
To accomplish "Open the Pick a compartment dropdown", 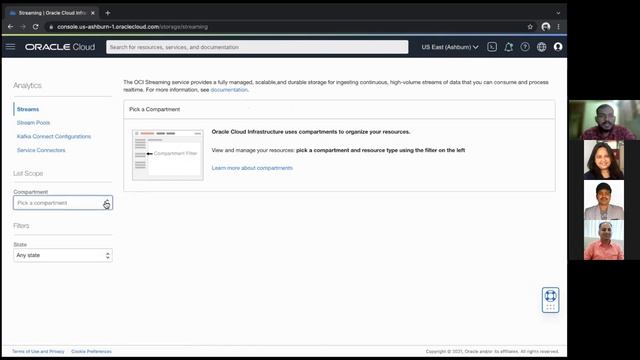I will tap(63, 203).
